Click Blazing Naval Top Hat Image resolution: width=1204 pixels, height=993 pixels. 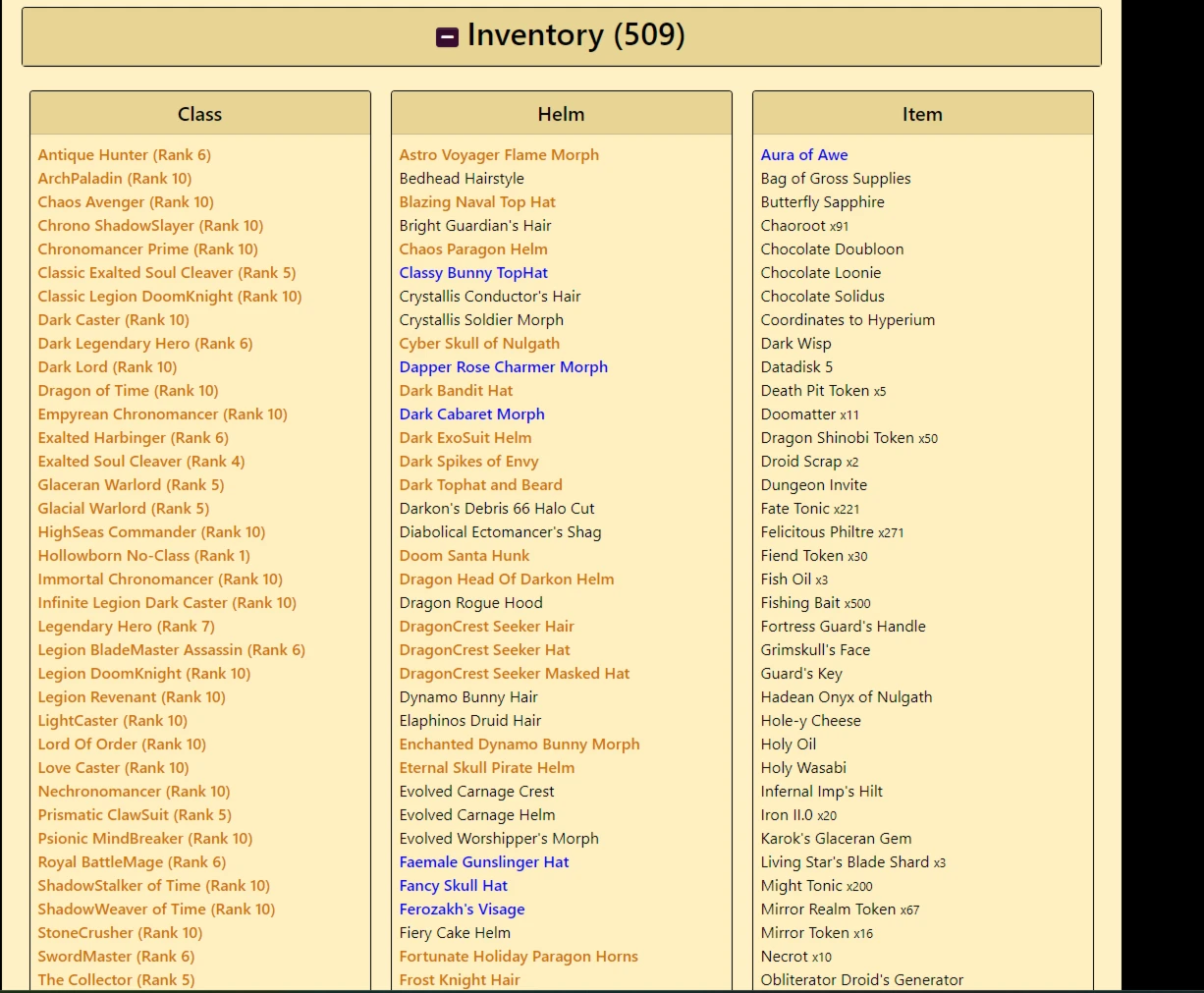pyautogui.click(x=477, y=202)
